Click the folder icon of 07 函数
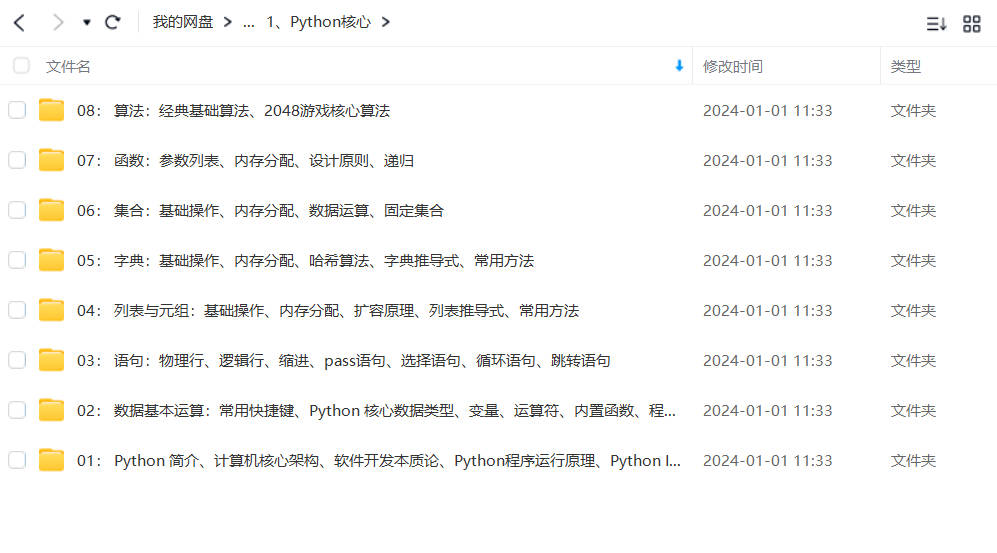Viewport: 997px width, 553px height. click(x=52, y=160)
